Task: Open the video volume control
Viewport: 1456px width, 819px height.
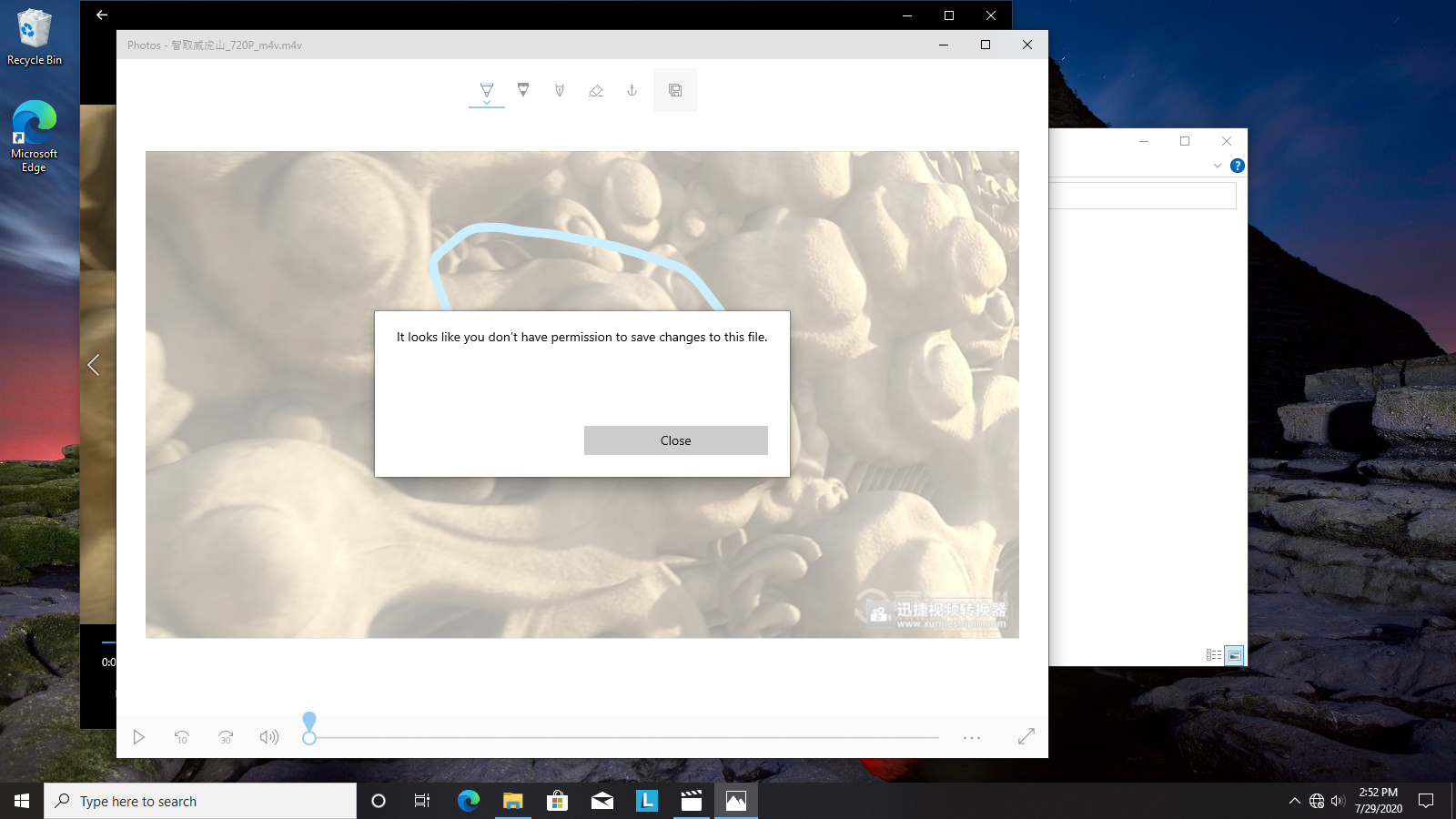Action: click(269, 737)
